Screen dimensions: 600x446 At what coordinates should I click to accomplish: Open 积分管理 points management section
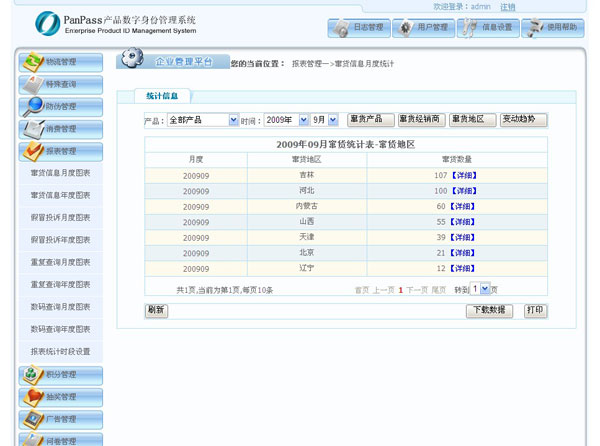coord(60,375)
